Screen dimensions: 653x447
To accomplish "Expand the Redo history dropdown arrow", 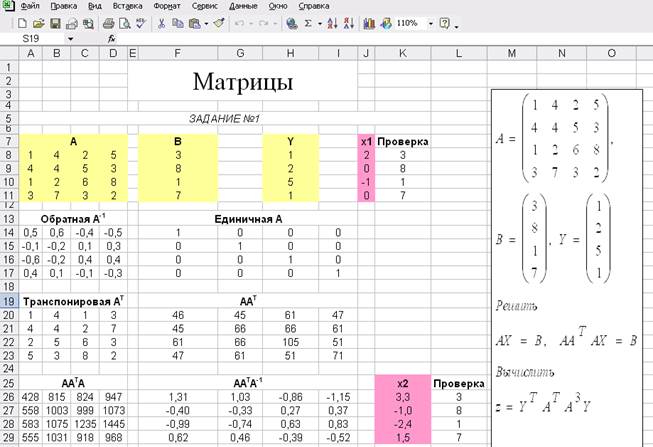I will pos(275,24).
